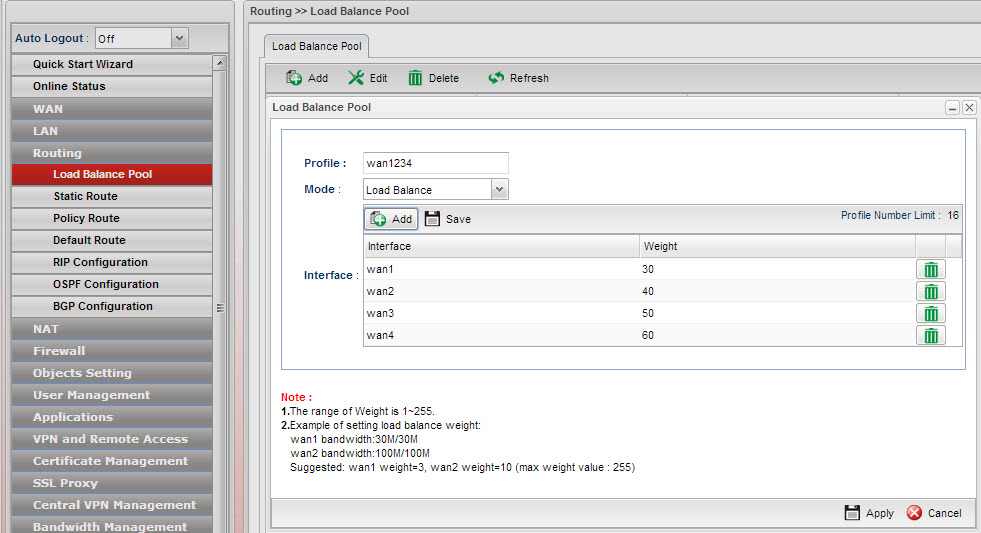Add a new interface to profile

pos(391,219)
